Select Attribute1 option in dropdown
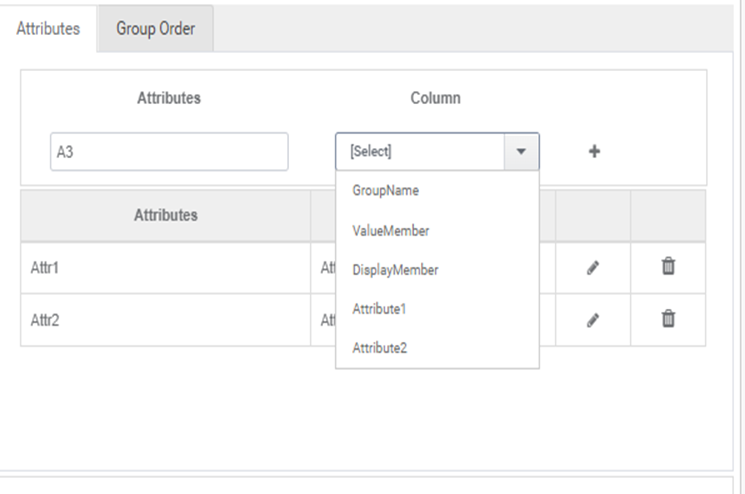This screenshot has height=494, width=745. 437,309
